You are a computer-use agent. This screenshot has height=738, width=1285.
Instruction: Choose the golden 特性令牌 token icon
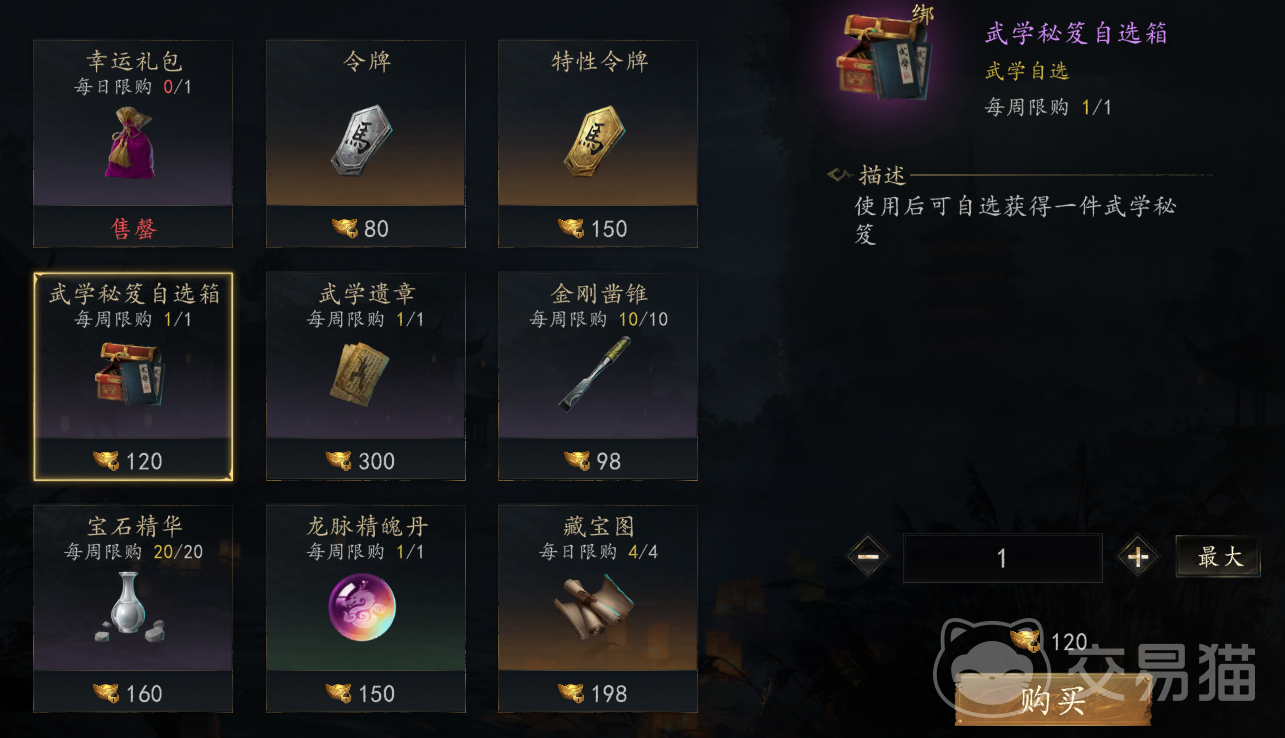point(596,141)
